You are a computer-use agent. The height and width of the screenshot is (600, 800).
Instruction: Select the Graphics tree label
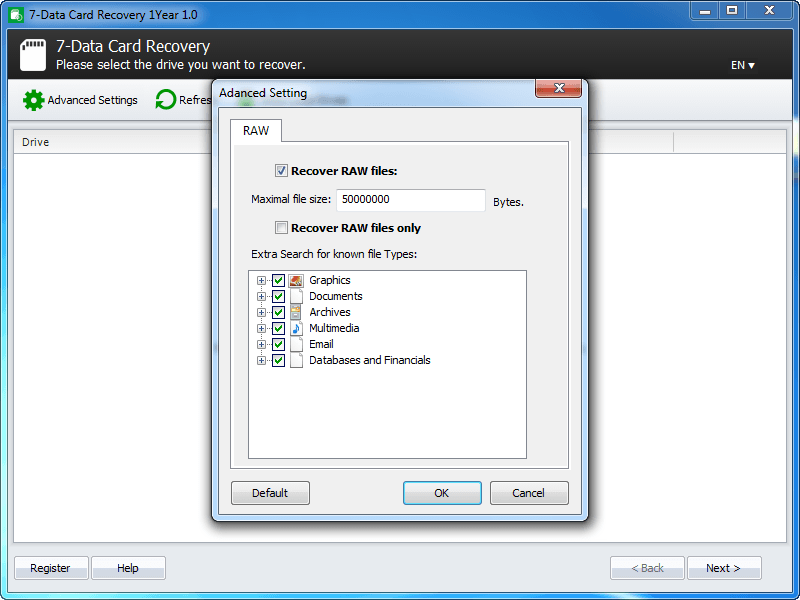pos(330,280)
